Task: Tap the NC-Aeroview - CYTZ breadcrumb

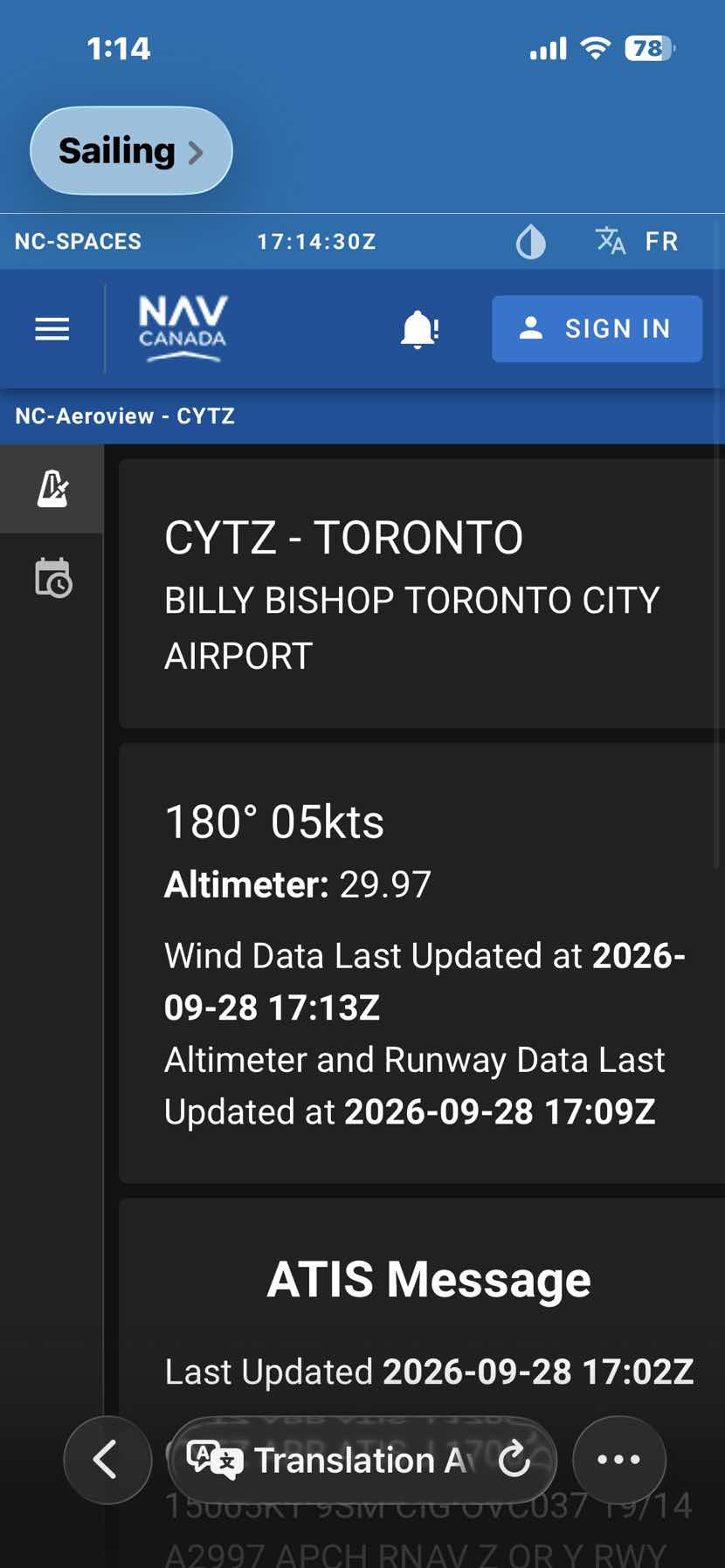Action: coord(125,416)
